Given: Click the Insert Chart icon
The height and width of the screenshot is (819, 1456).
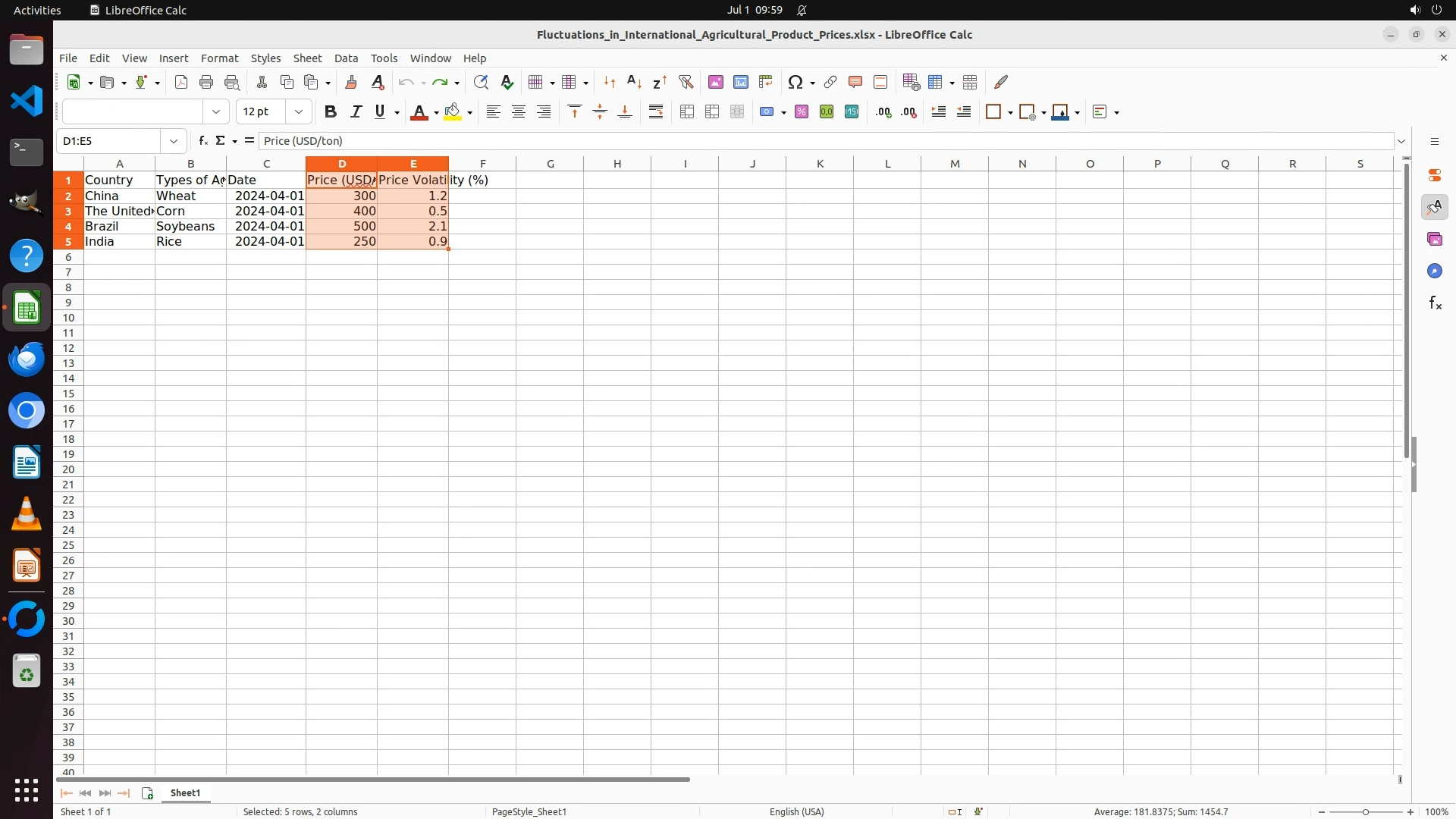Looking at the screenshot, I should click(741, 83).
